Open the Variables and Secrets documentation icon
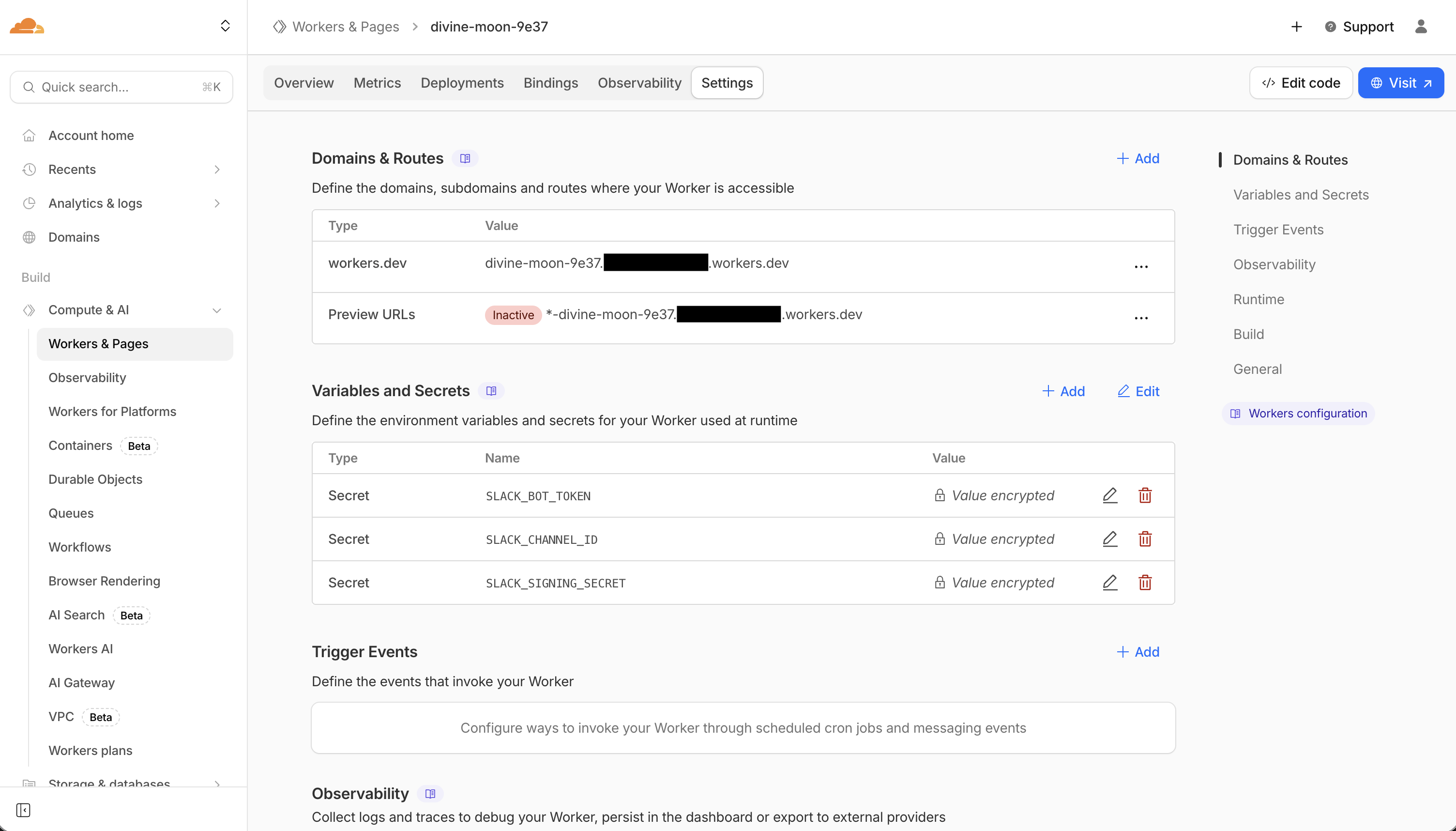 pyautogui.click(x=491, y=391)
